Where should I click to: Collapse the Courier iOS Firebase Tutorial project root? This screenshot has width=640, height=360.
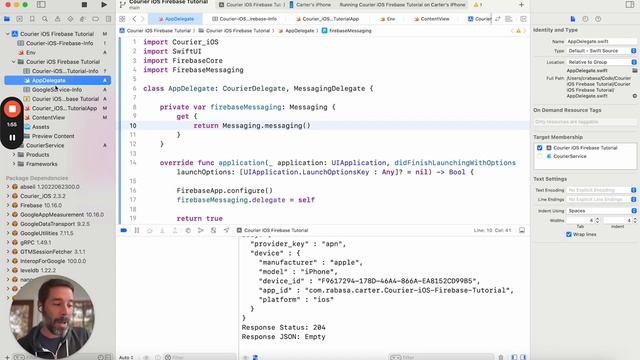point(7,34)
